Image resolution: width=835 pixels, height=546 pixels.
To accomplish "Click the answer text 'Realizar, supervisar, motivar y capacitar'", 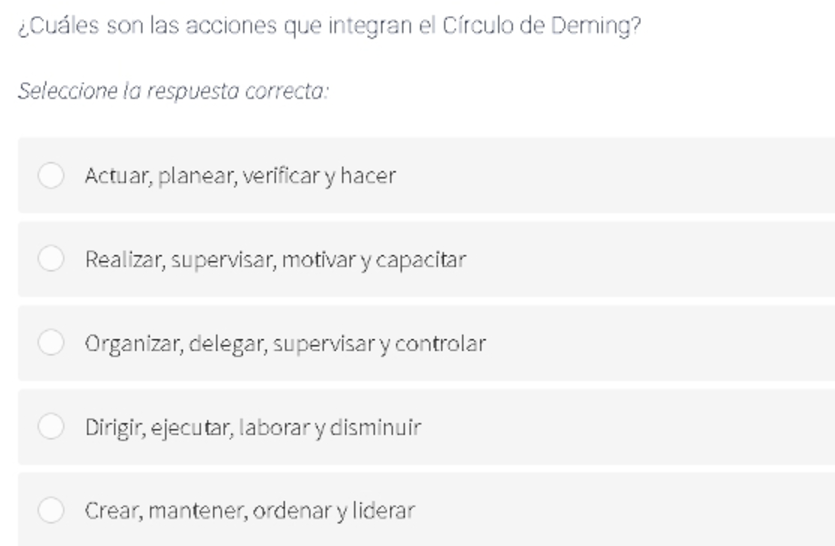I will tap(275, 260).
